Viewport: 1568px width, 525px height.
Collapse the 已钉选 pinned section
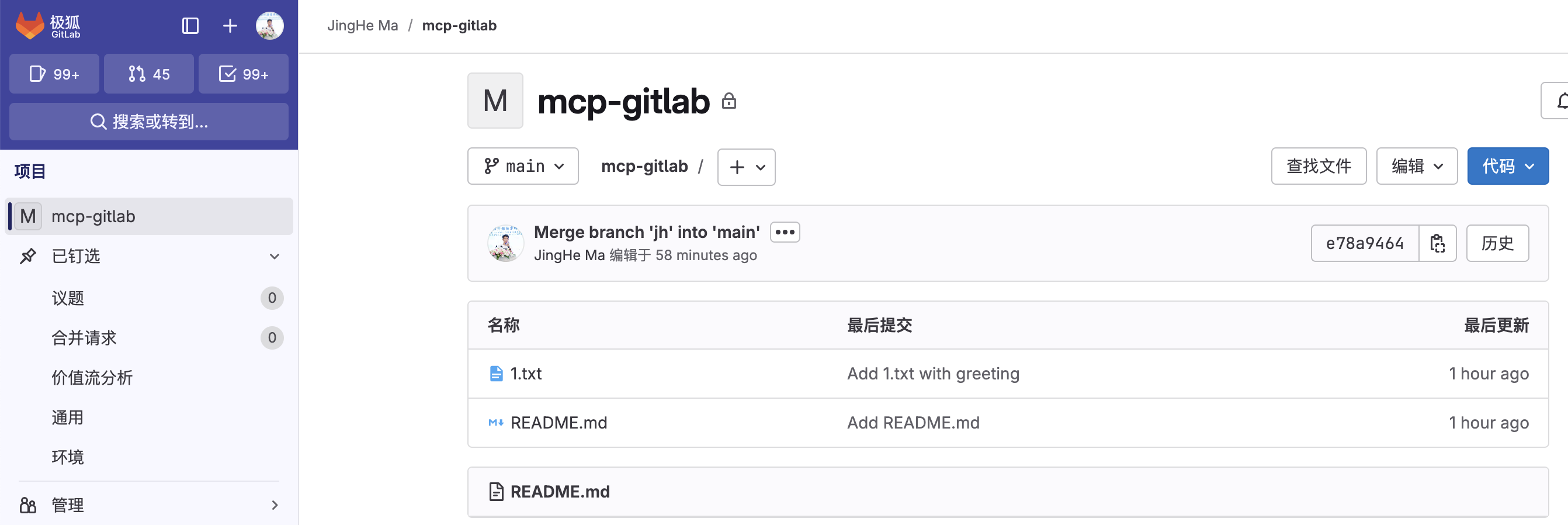tap(275, 257)
